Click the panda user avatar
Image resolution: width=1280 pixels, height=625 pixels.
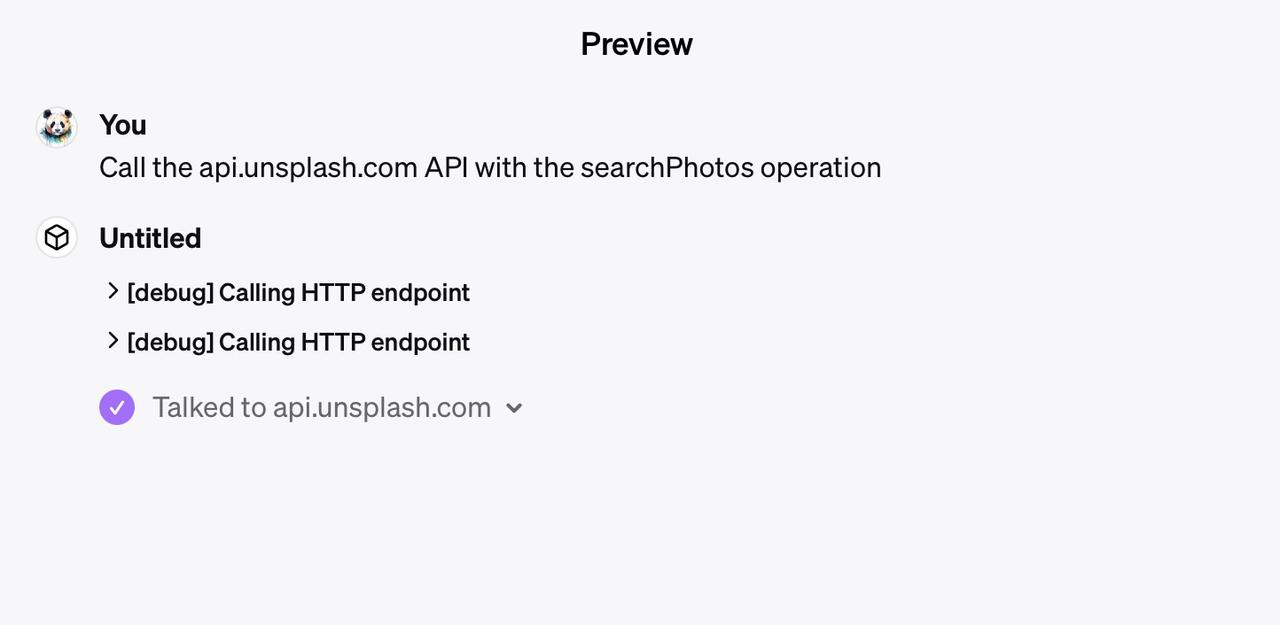pyautogui.click(x=57, y=127)
